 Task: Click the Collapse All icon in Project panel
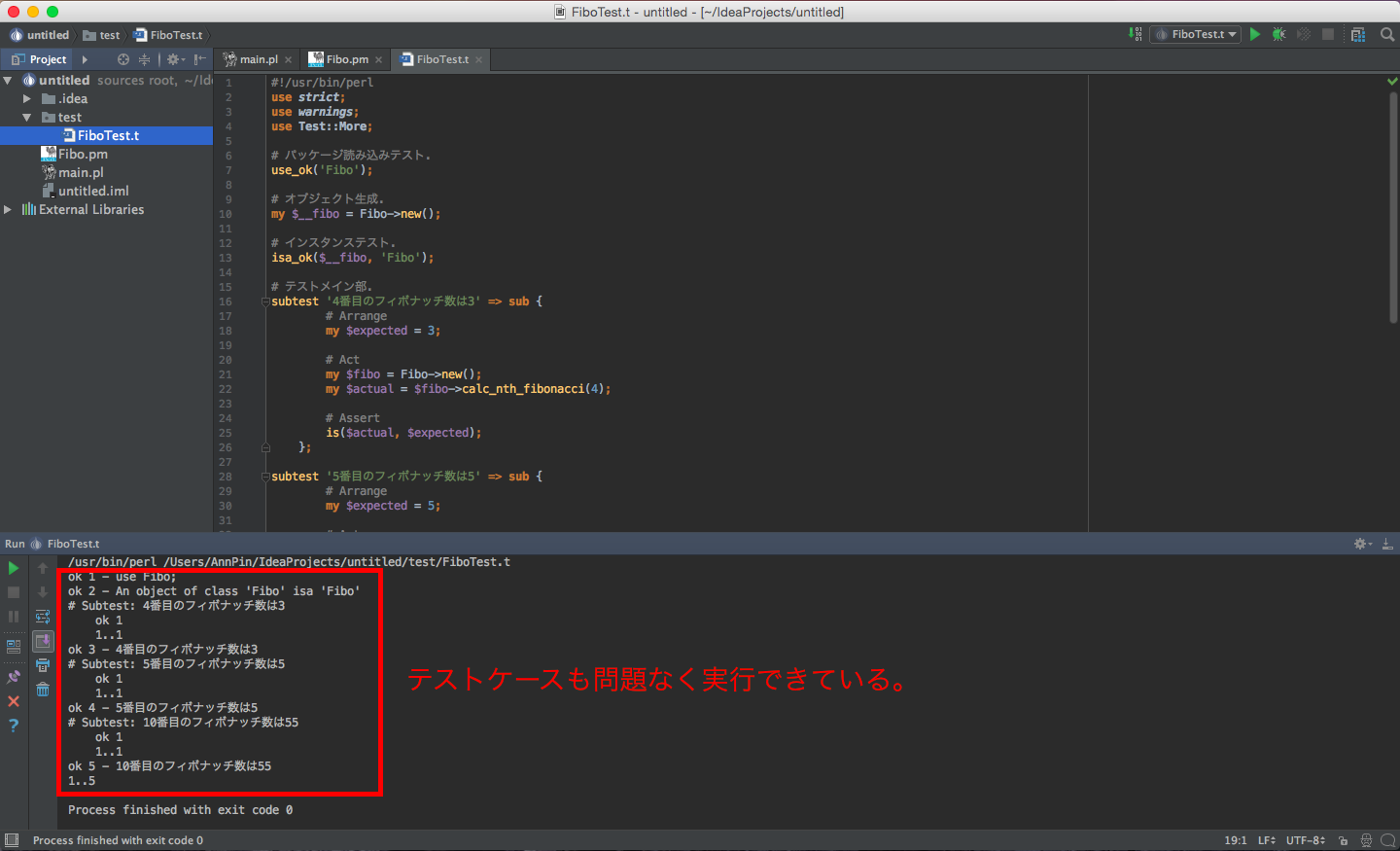[144, 59]
